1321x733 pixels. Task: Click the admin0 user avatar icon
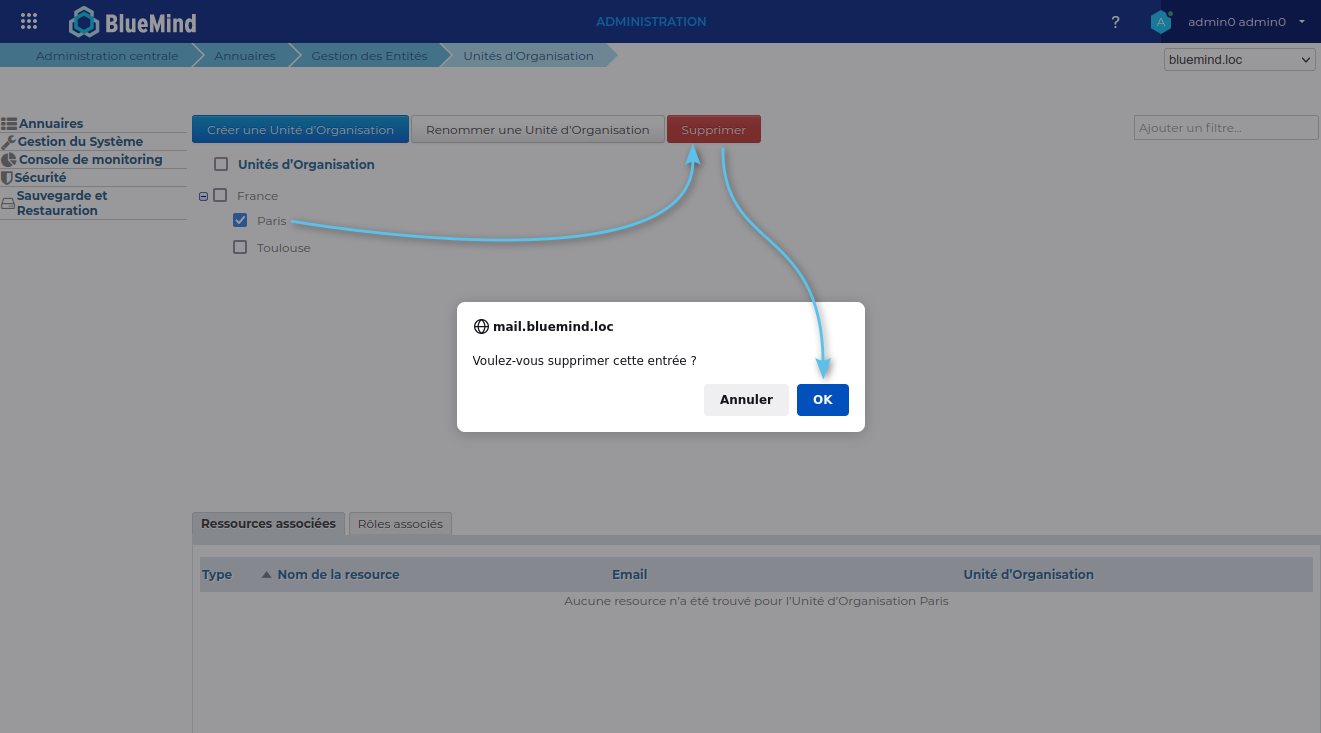[1160, 22]
